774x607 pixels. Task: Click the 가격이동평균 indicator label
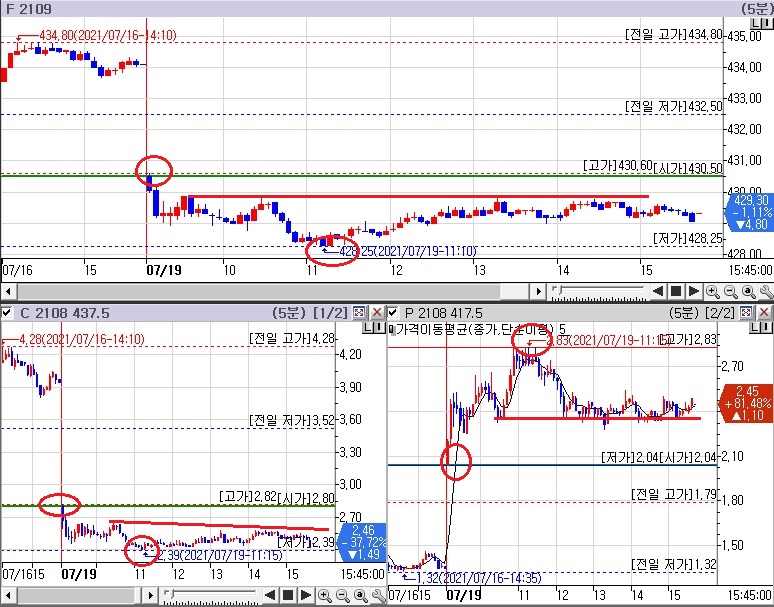tap(477, 329)
